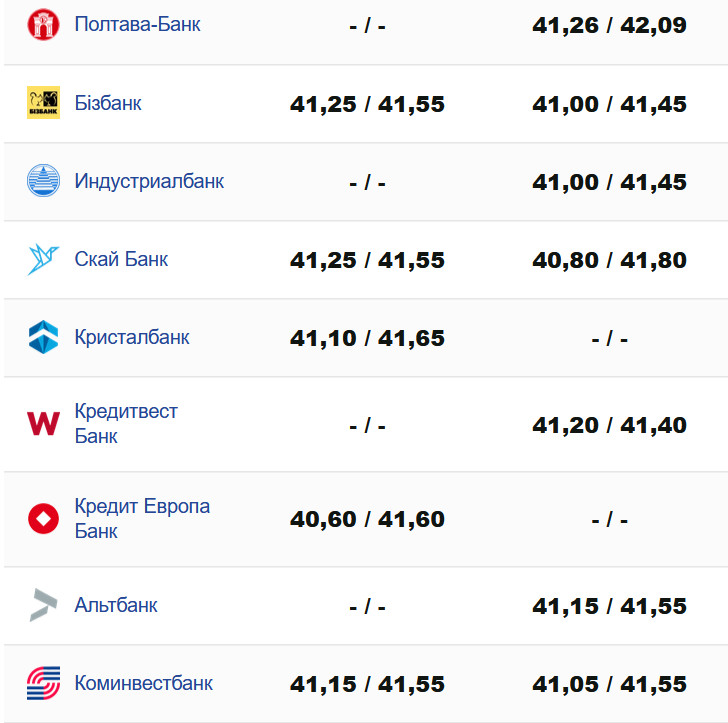Open the Индустриалбанк link
The height and width of the screenshot is (723, 728).
(x=149, y=181)
